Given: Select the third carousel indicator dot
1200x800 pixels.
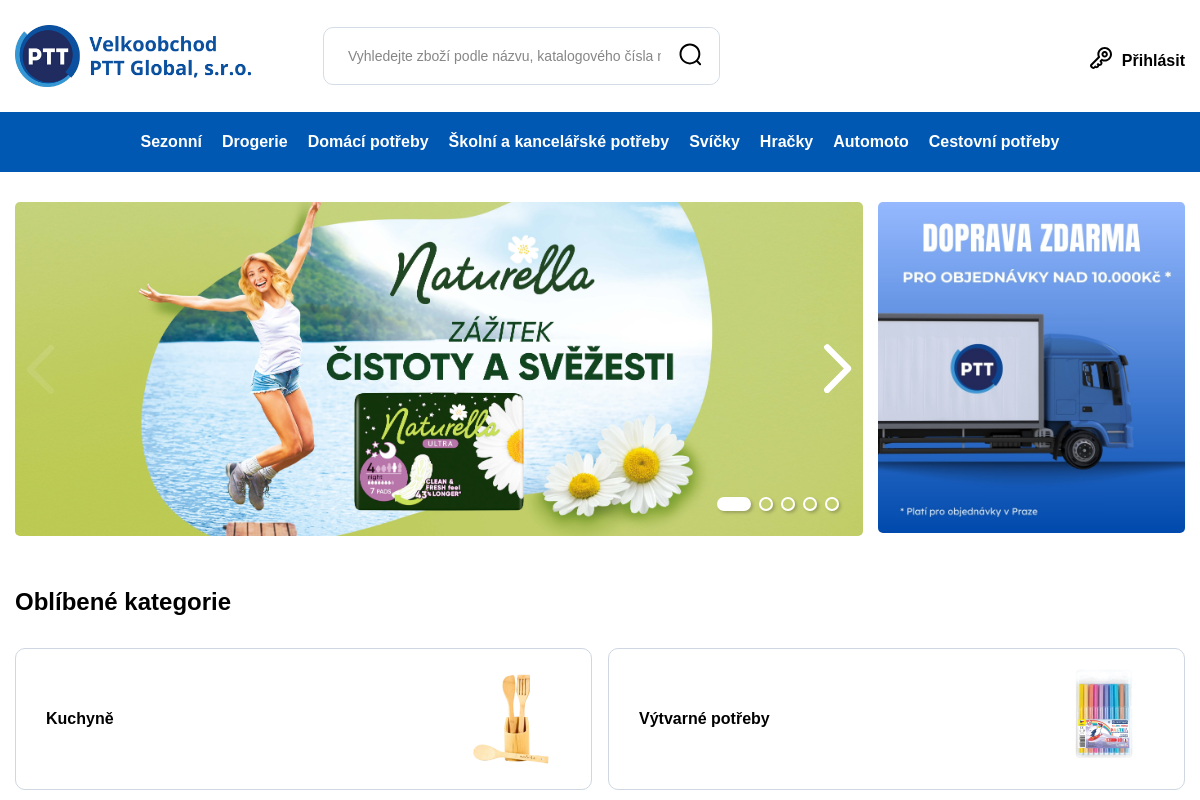Looking at the screenshot, I should pyautogui.click(x=788, y=504).
